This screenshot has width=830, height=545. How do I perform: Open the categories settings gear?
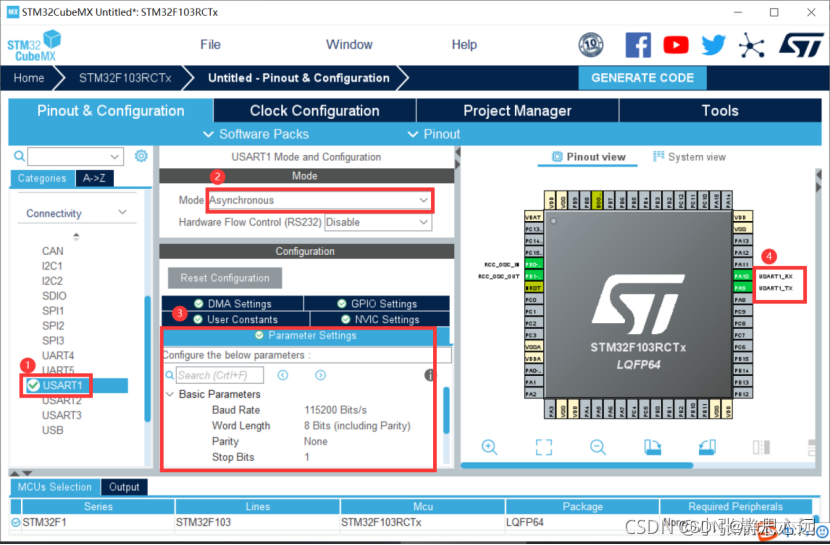tap(141, 156)
